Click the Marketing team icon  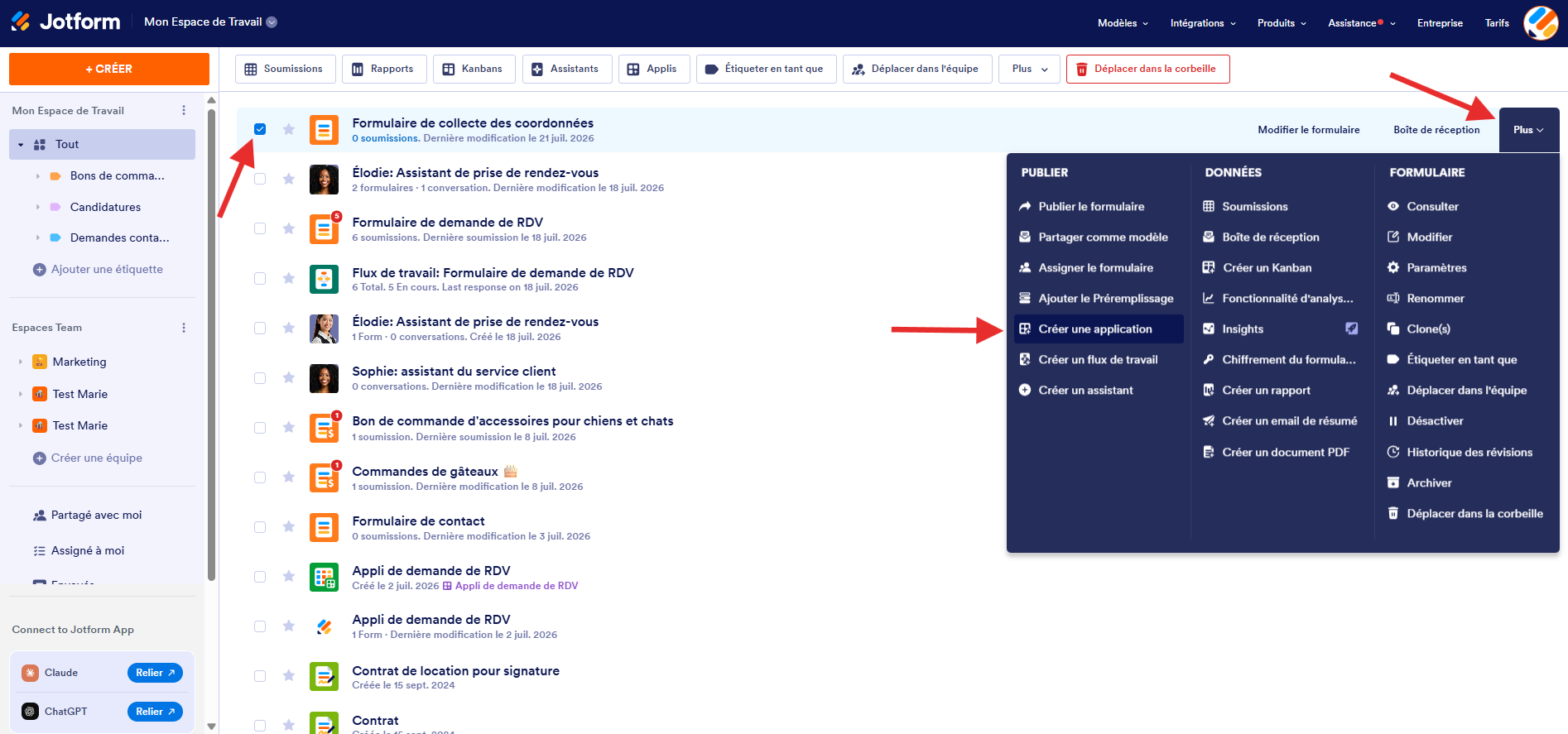(40, 362)
